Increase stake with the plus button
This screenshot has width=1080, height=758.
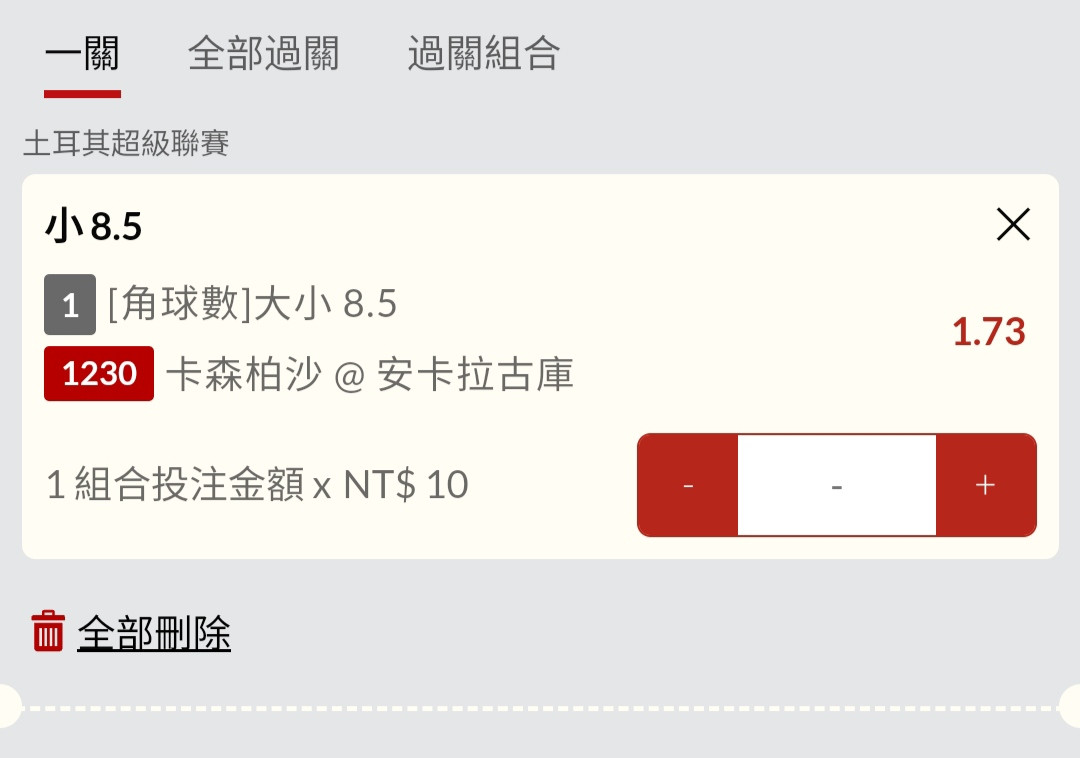click(986, 485)
